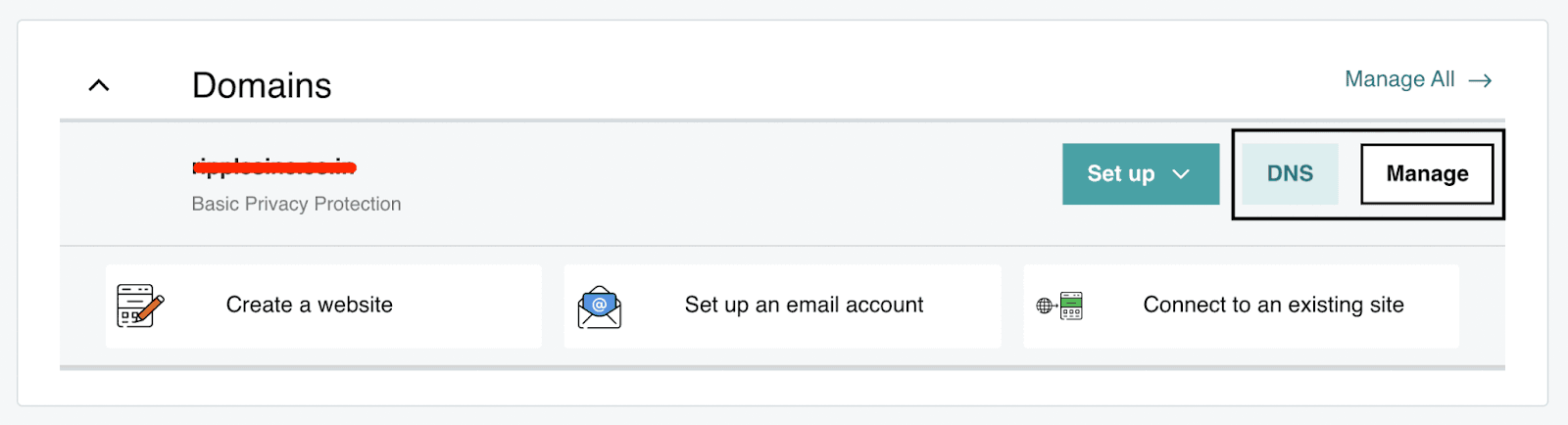
Task: Open the Manage All link
Action: click(x=1398, y=79)
